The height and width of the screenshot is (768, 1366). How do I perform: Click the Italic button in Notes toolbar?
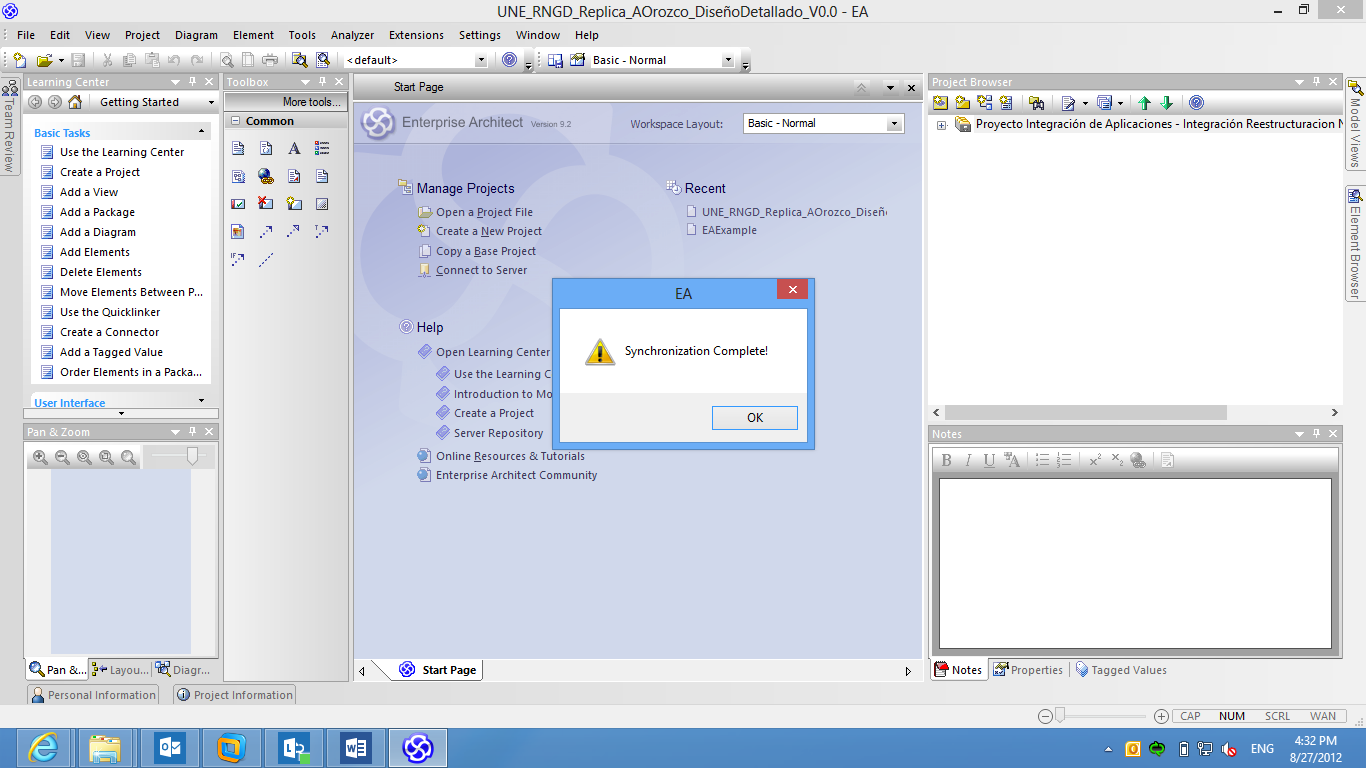coord(968,460)
